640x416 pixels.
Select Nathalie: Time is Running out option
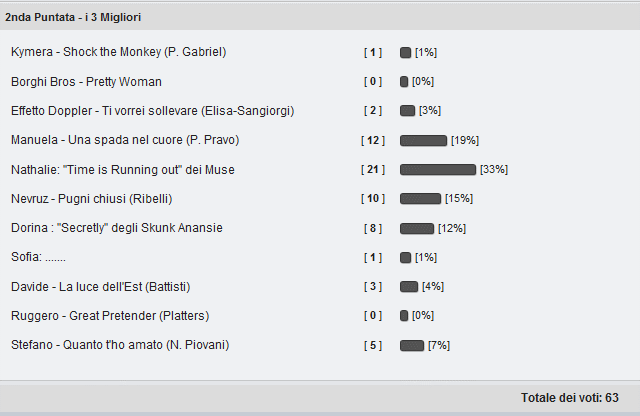[x=122, y=169]
